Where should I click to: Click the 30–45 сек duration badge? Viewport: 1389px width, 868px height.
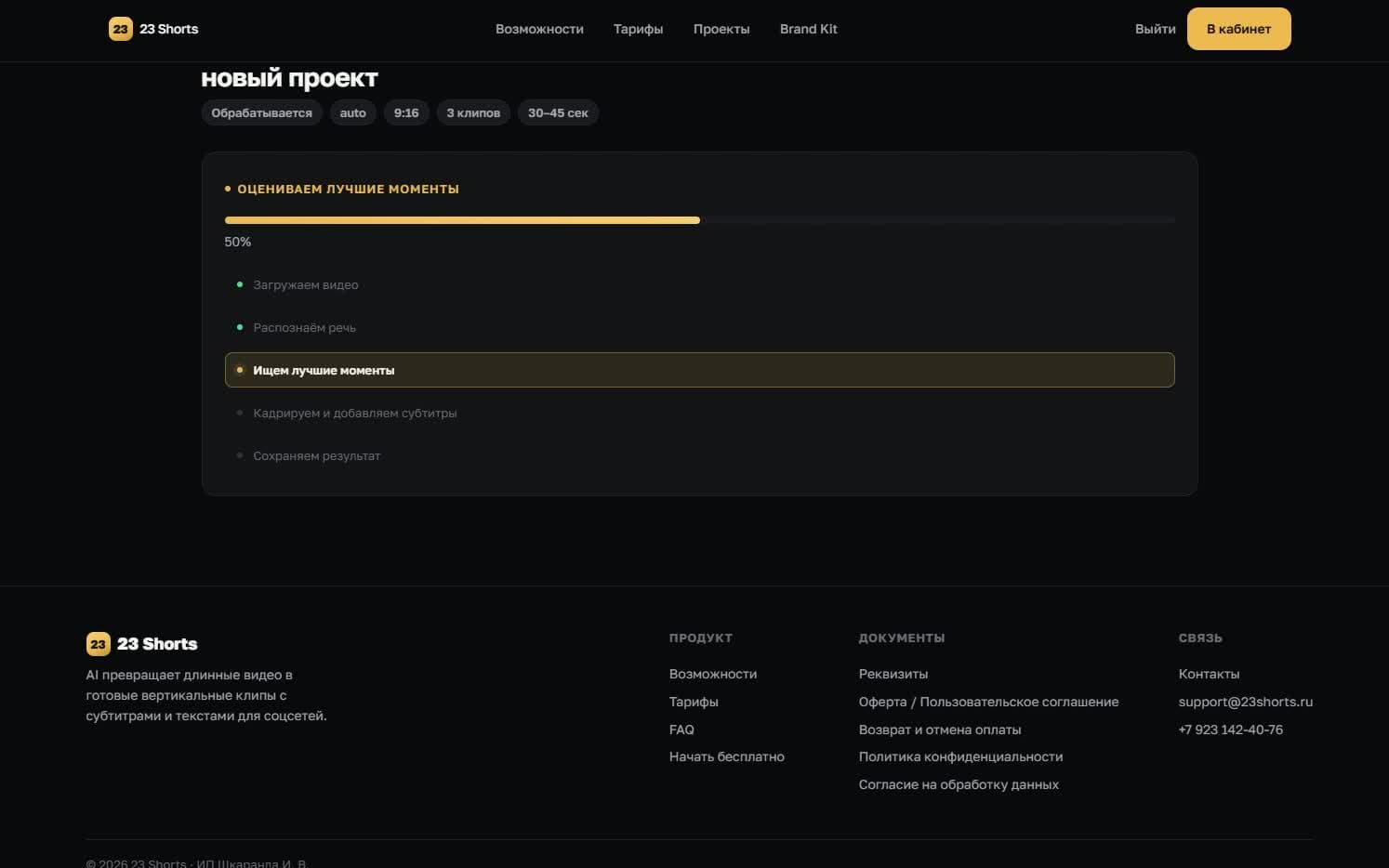[x=558, y=112]
